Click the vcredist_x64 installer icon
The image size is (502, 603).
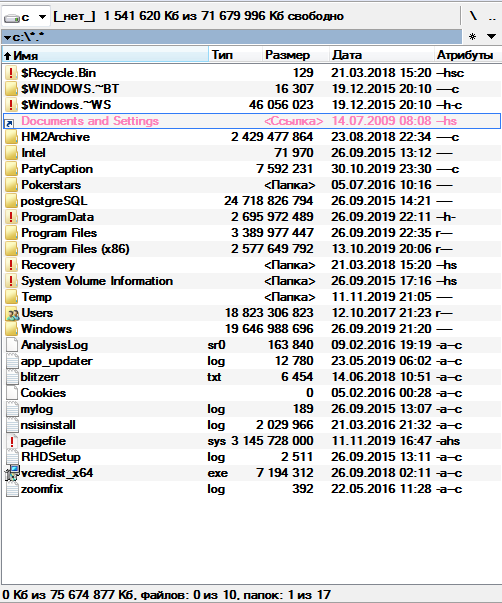12,473
